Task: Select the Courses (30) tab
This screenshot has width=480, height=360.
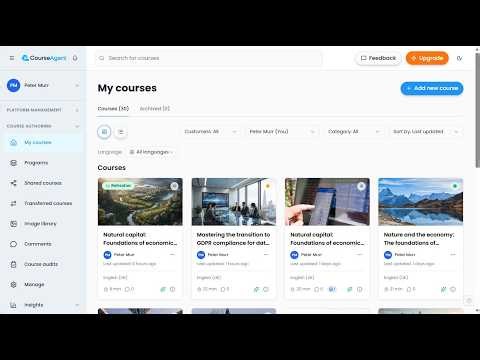Action: tap(113, 109)
